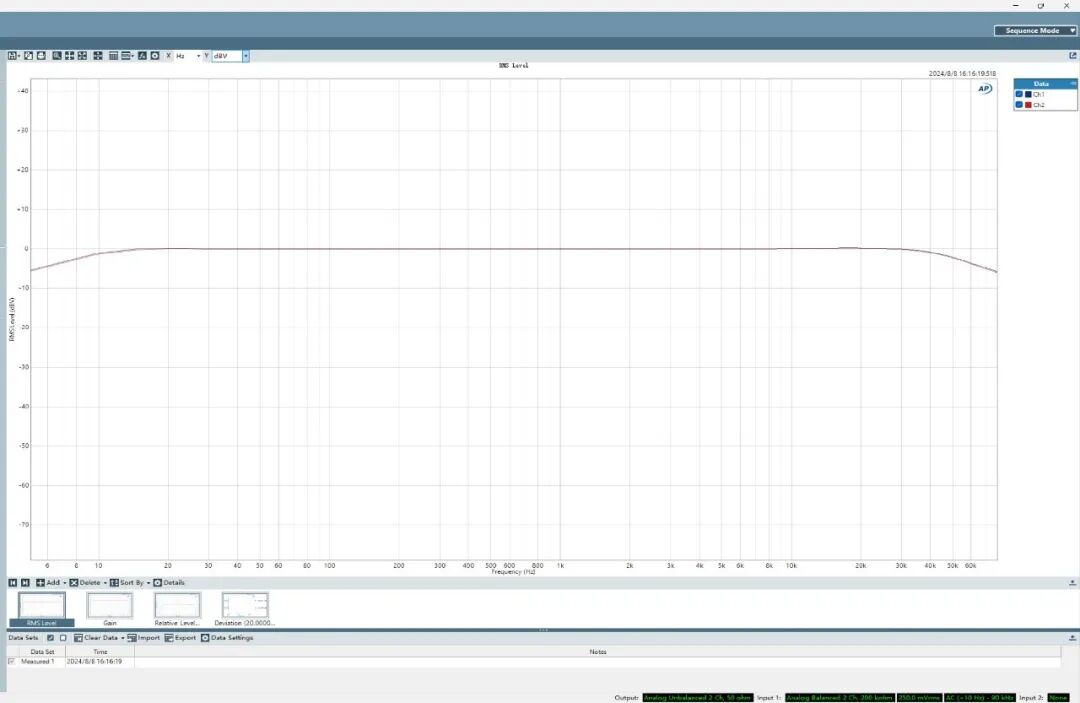The width and height of the screenshot is (1080, 703).
Task: Open Data Settings
Action: [227, 638]
